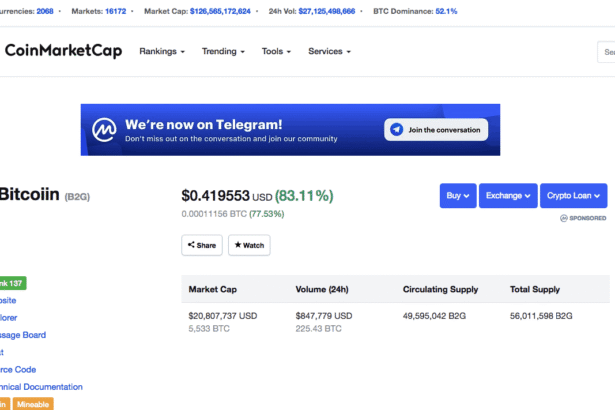Click the $847,779 USD volume value
The image size is (615, 410).
click(x=324, y=316)
